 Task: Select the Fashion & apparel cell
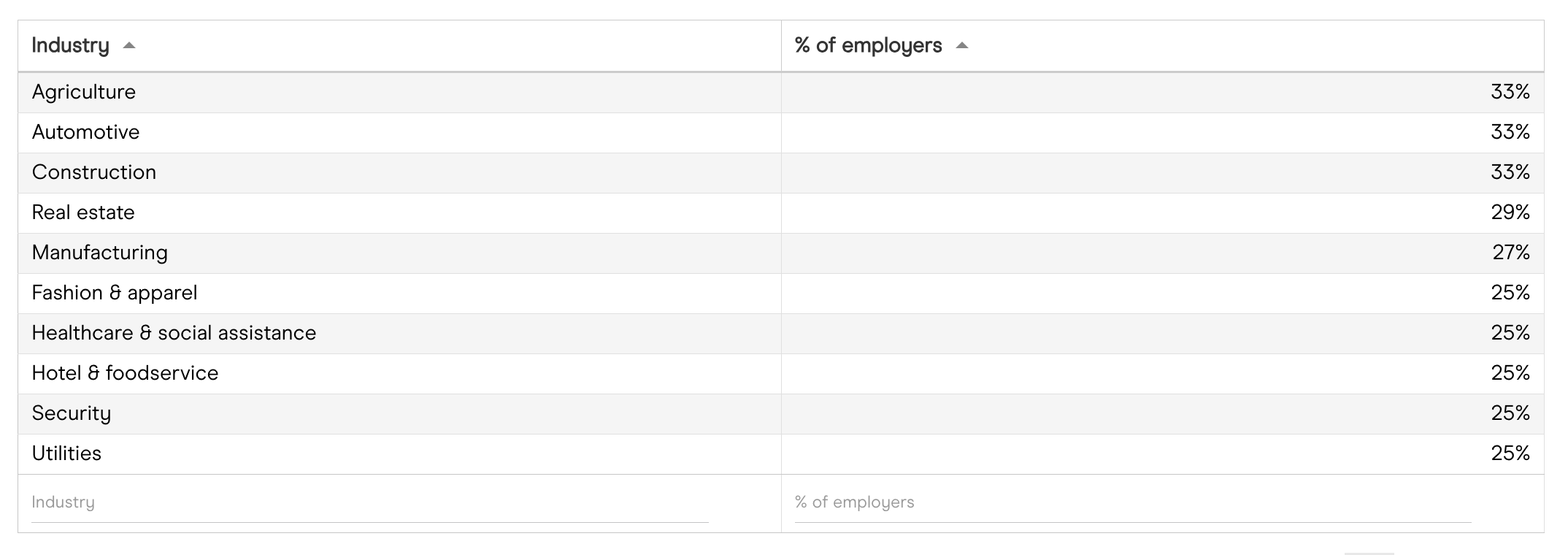tap(115, 293)
